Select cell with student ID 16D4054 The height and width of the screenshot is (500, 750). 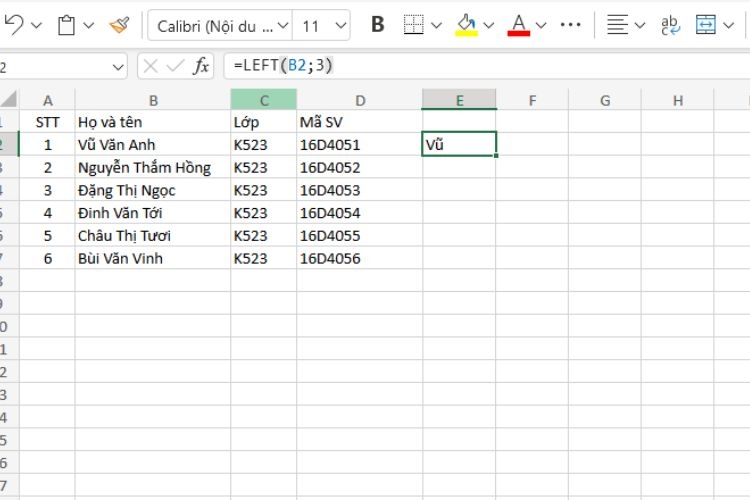(x=360, y=213)
